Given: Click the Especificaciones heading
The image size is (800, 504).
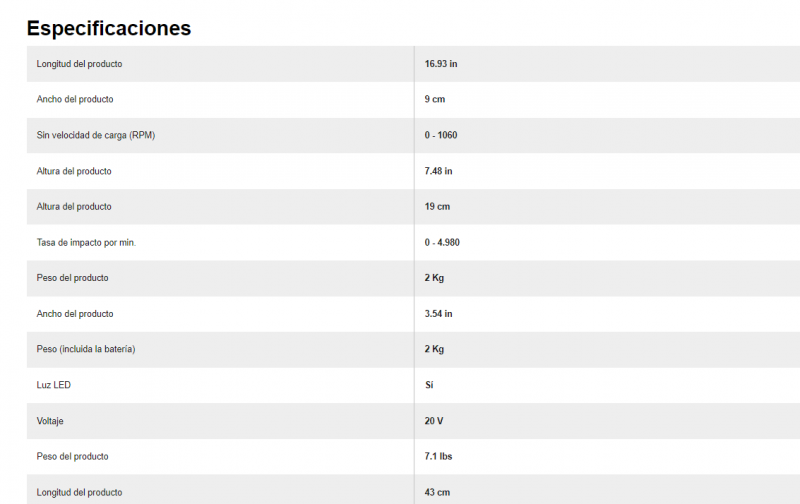Looking at the screenshot, I should point(109,28).
